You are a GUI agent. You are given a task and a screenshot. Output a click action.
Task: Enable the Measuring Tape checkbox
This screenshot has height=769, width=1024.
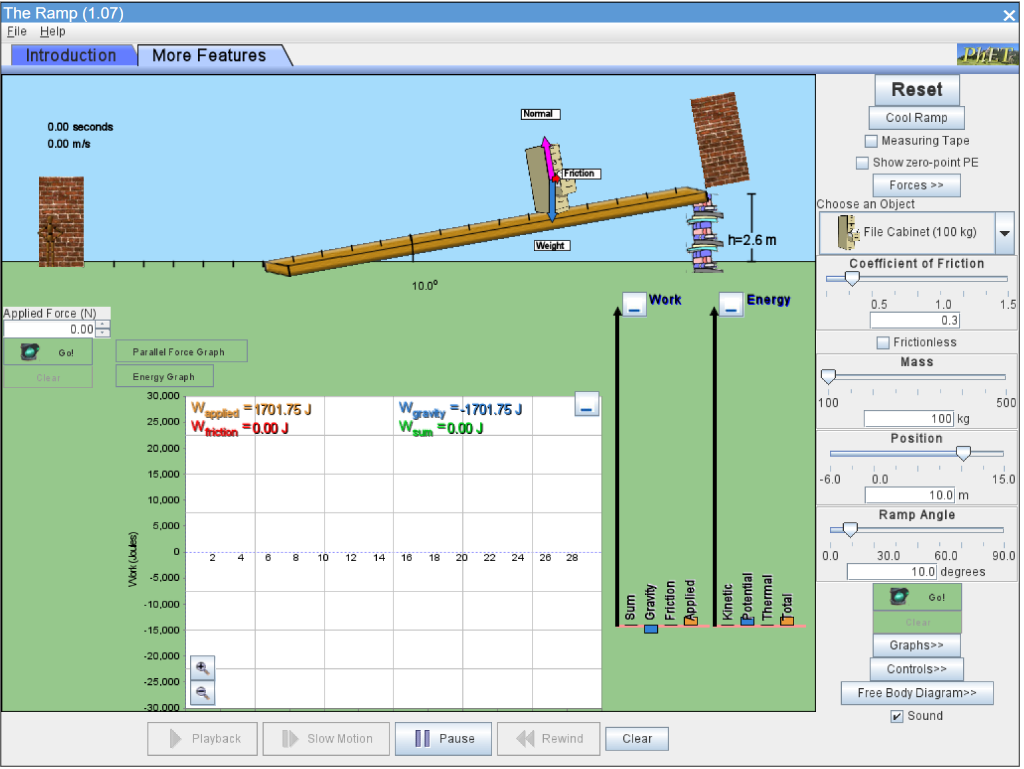pyautogui.click(x=871, y=141)
